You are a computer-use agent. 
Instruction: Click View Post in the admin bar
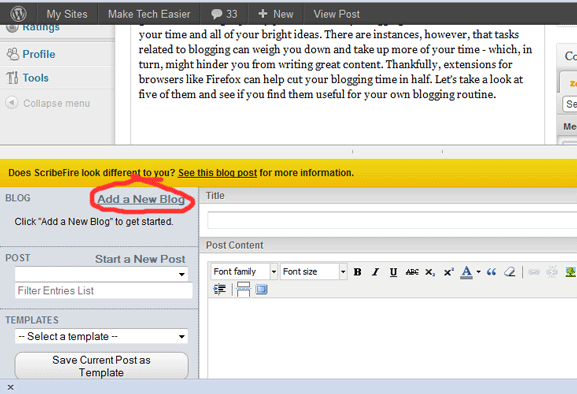(x=336, y=14)
